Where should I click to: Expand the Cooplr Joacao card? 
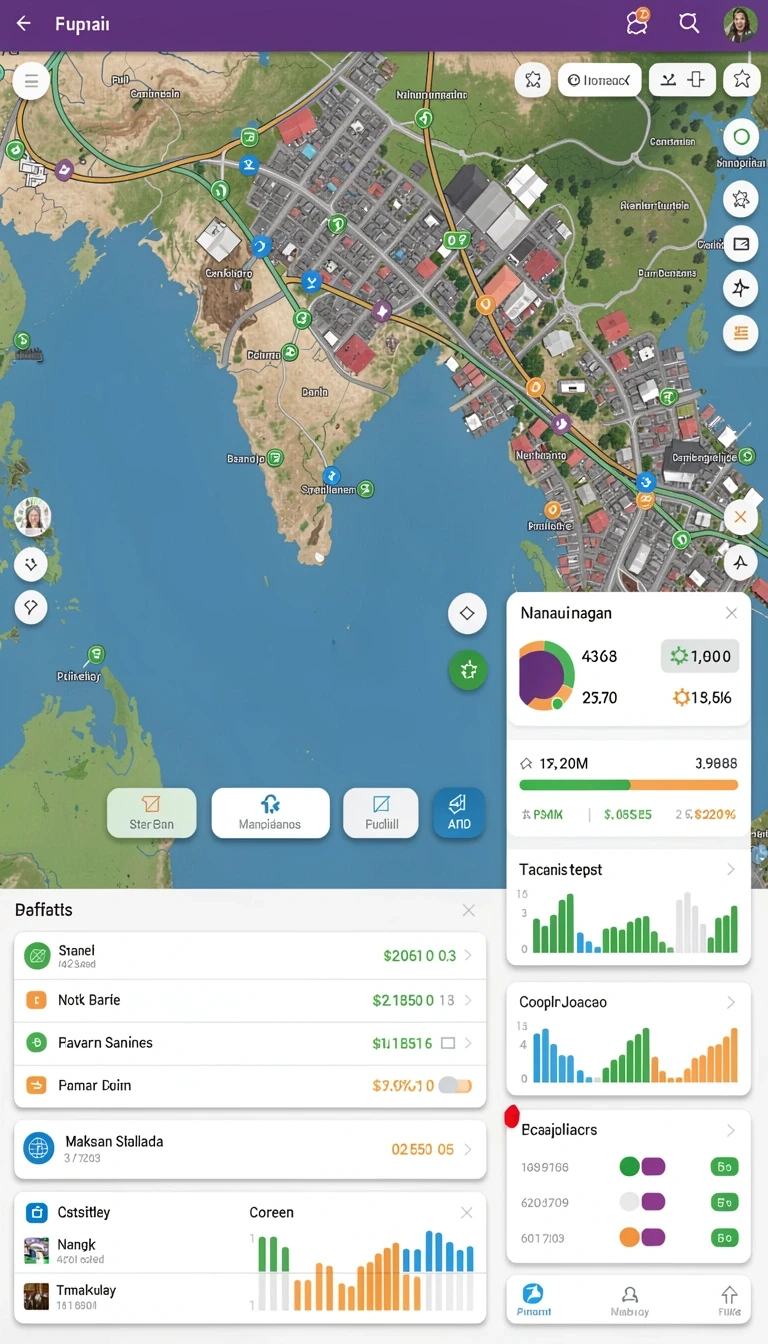click(731, 1002)
